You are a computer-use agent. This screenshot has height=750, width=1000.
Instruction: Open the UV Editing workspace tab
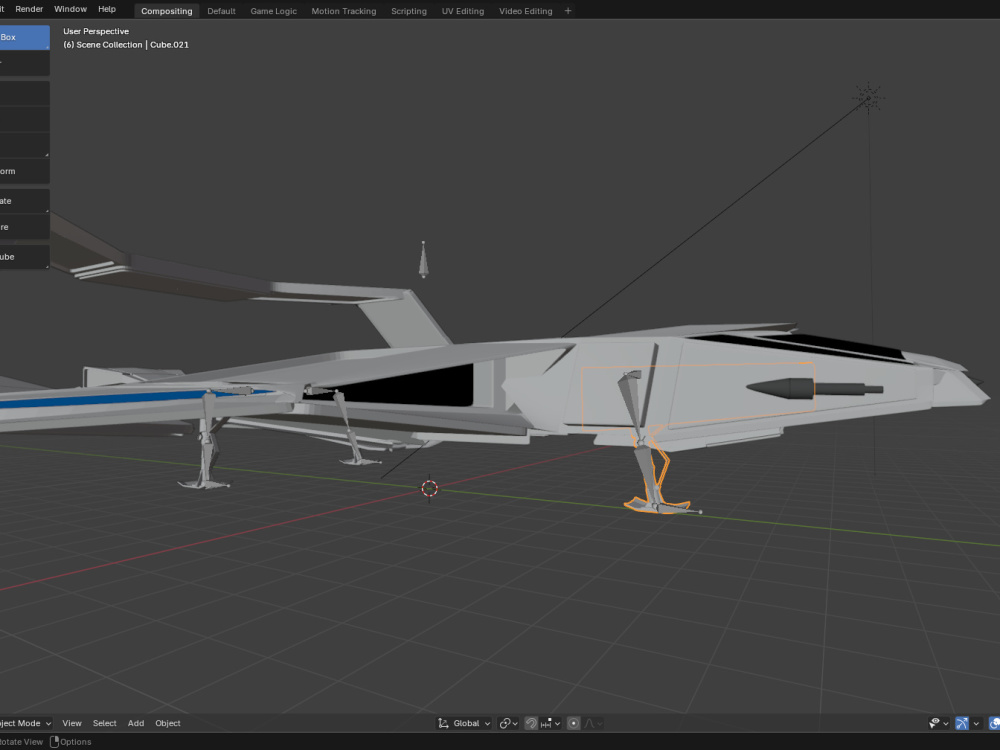(x=463, y=11)
